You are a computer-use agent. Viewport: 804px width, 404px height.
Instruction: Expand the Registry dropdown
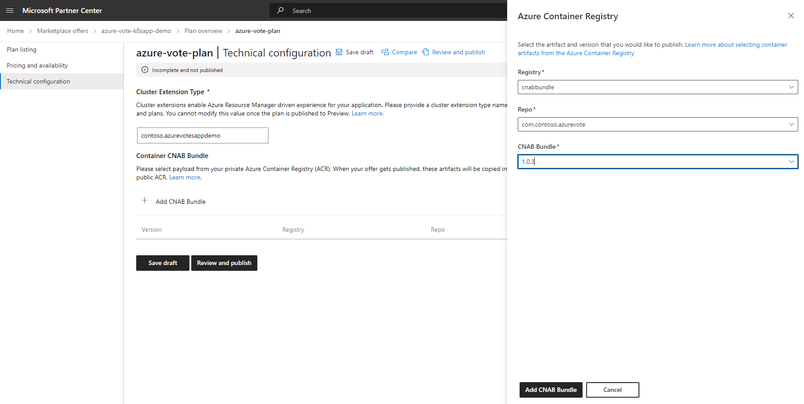[791, 87]
